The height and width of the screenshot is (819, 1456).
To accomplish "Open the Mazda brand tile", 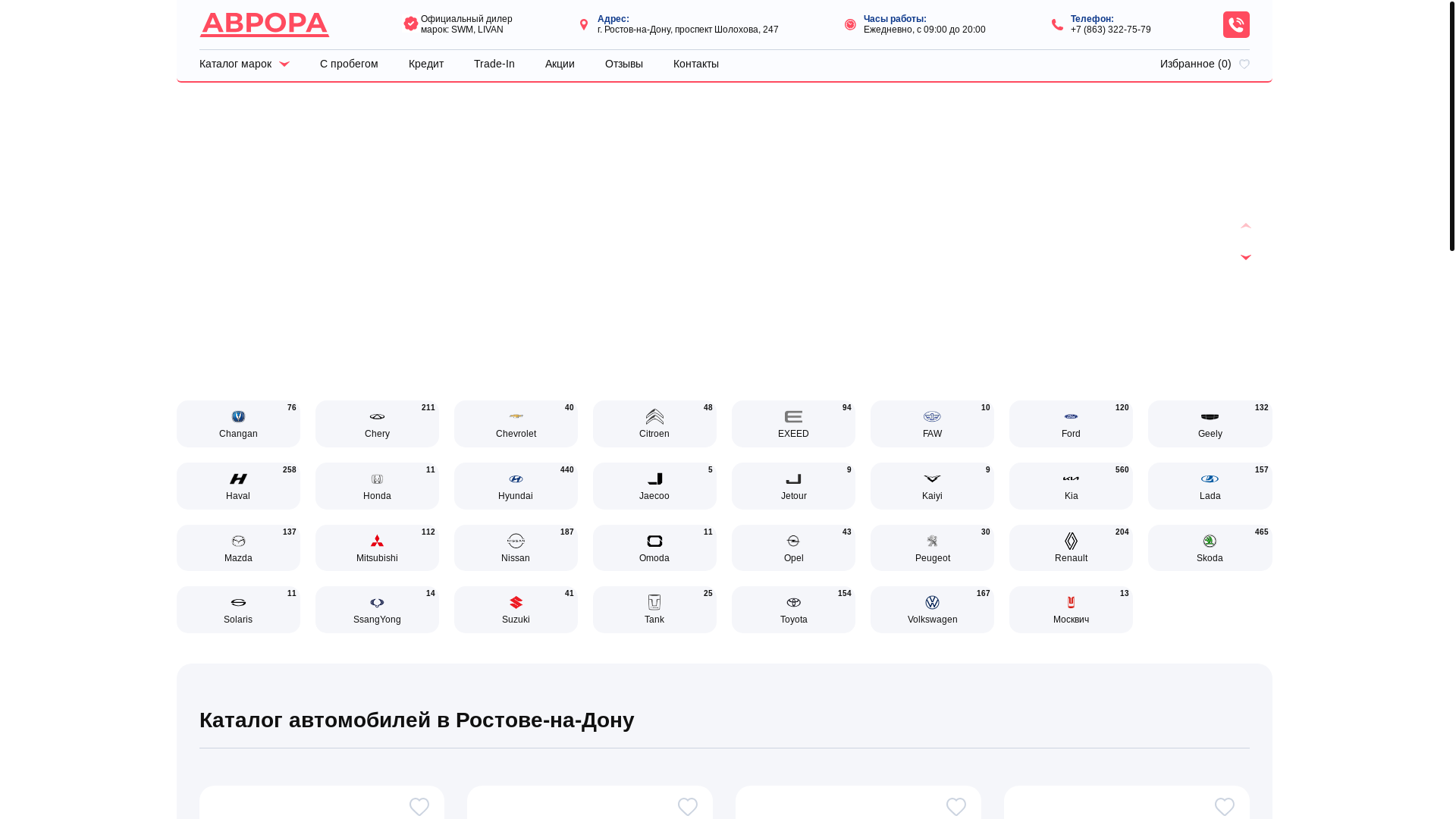I will 238,548.
